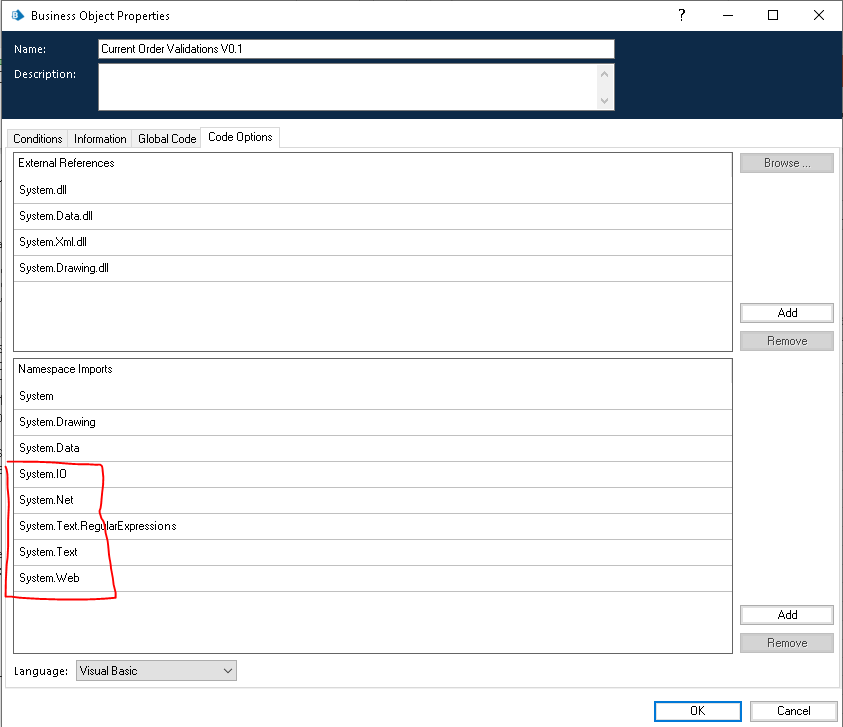Add a new external reference

[x=787, y=313]
